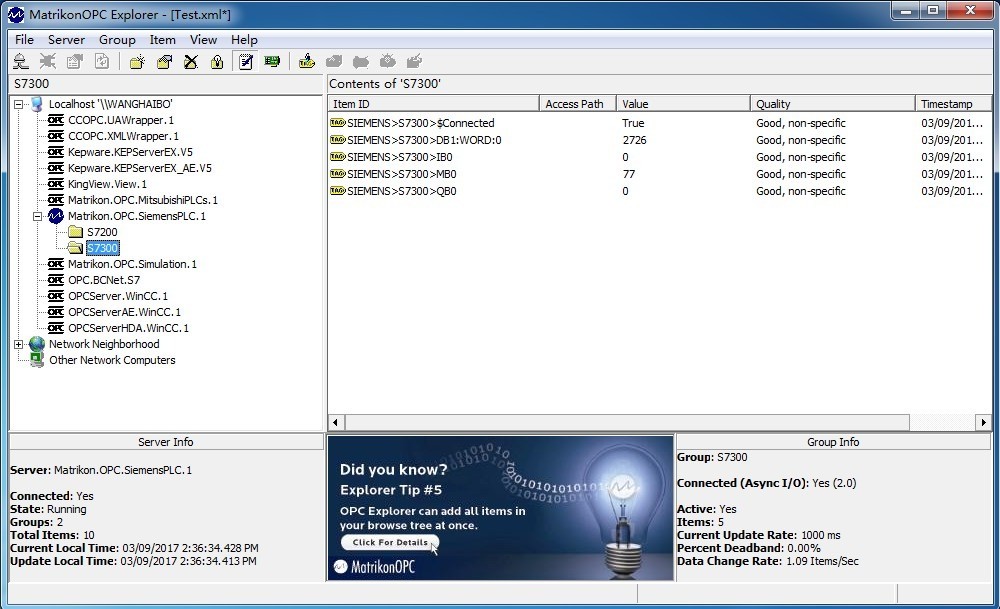Minimize the MatrikonOPC Explorer window
1000x609 pixels.
point(906,10)
